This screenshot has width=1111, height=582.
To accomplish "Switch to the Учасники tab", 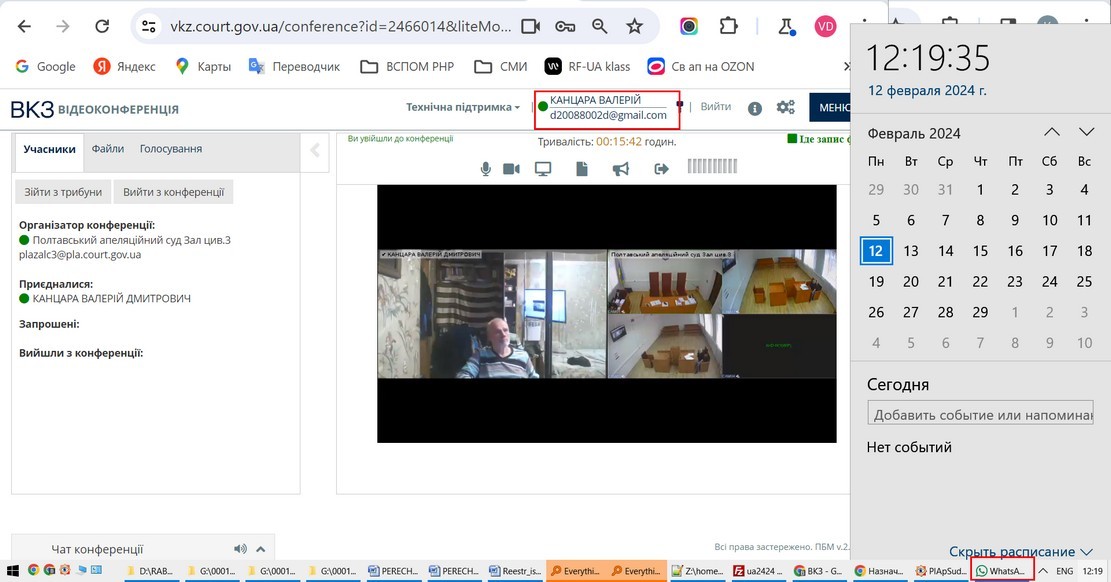I will pos(49,150).
